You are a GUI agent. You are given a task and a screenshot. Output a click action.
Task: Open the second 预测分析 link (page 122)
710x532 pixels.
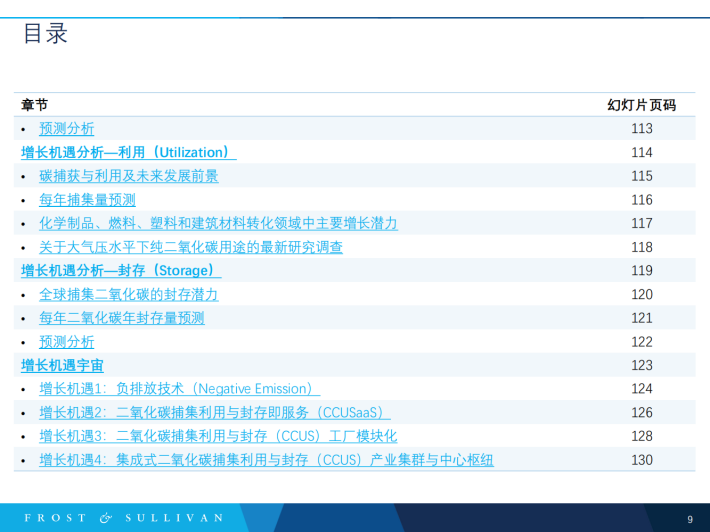tap(67, 342)
